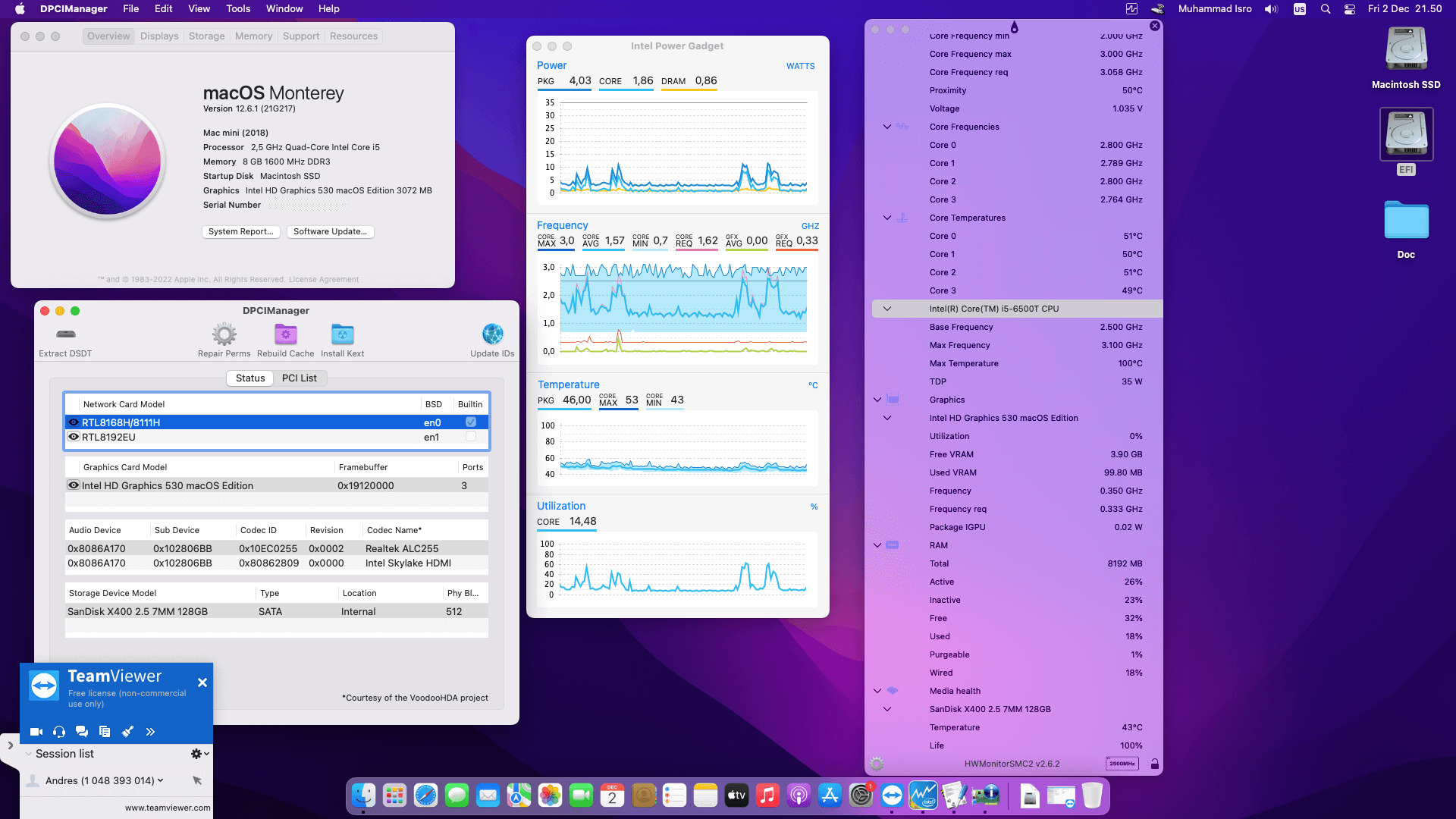Click License Agreement link in About window
Screen dimensions: 1456x819
(x=324, y=280)
